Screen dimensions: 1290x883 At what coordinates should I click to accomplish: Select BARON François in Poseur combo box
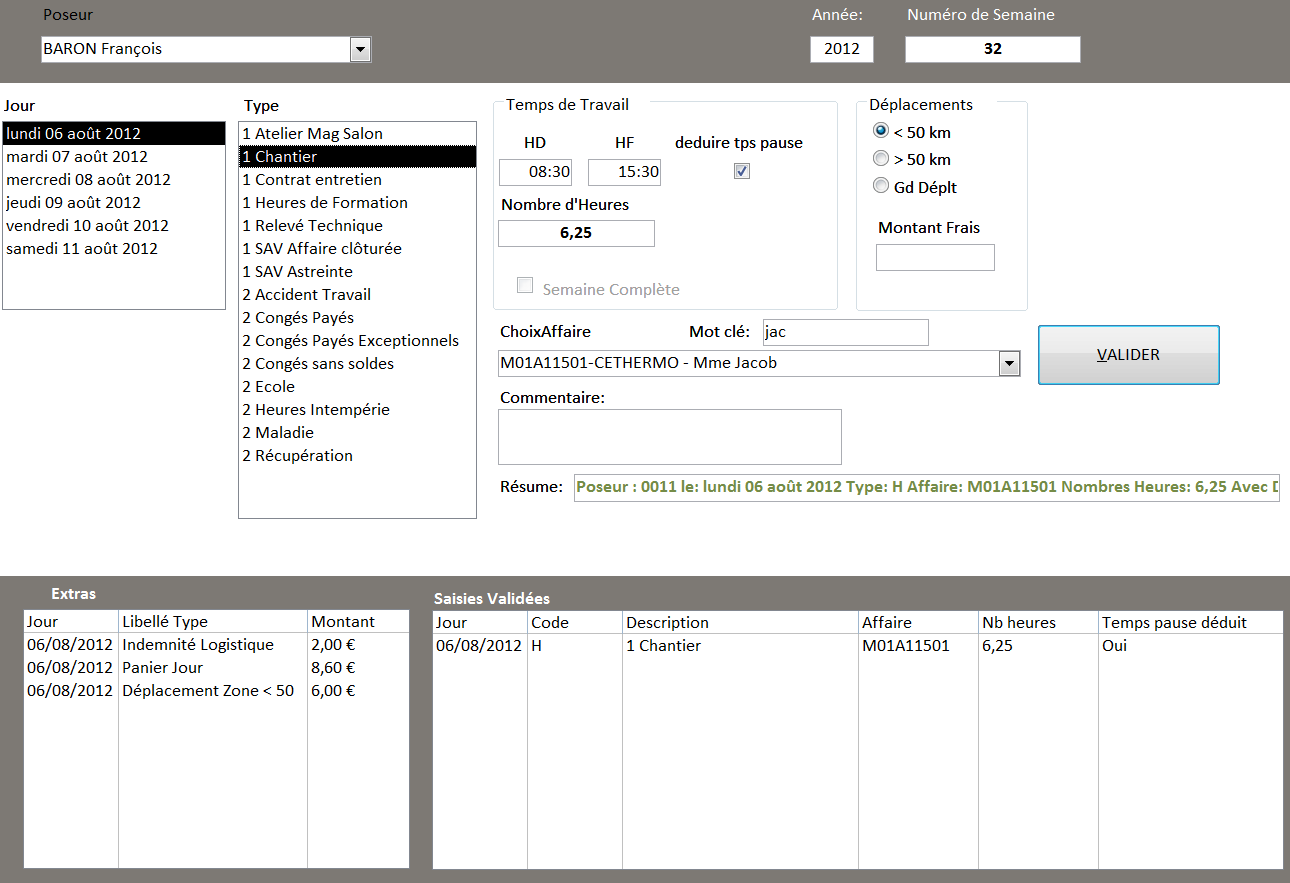(197, 49)
